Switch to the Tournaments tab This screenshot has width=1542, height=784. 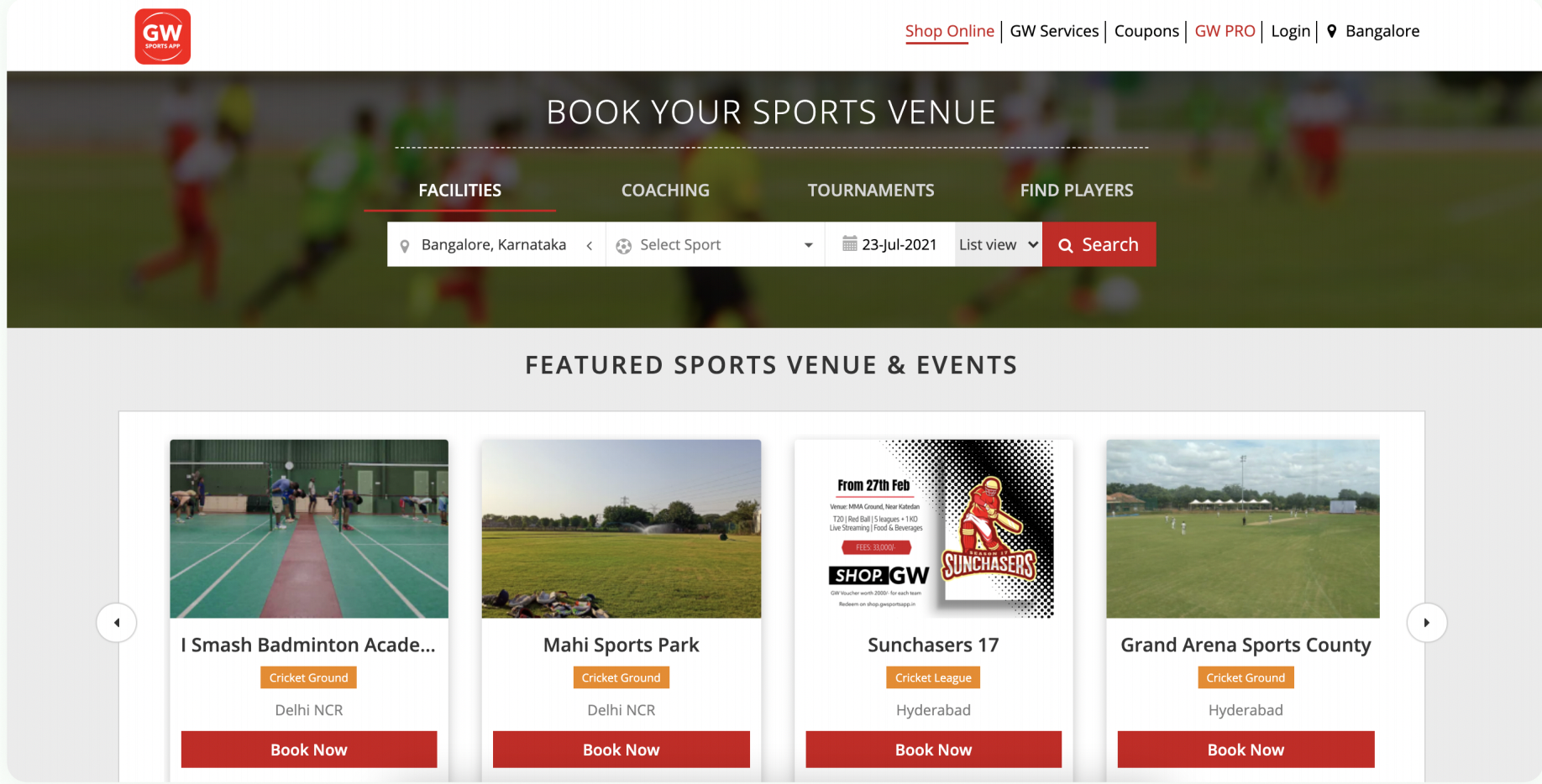pyautogui.click(x=871, y=191)
